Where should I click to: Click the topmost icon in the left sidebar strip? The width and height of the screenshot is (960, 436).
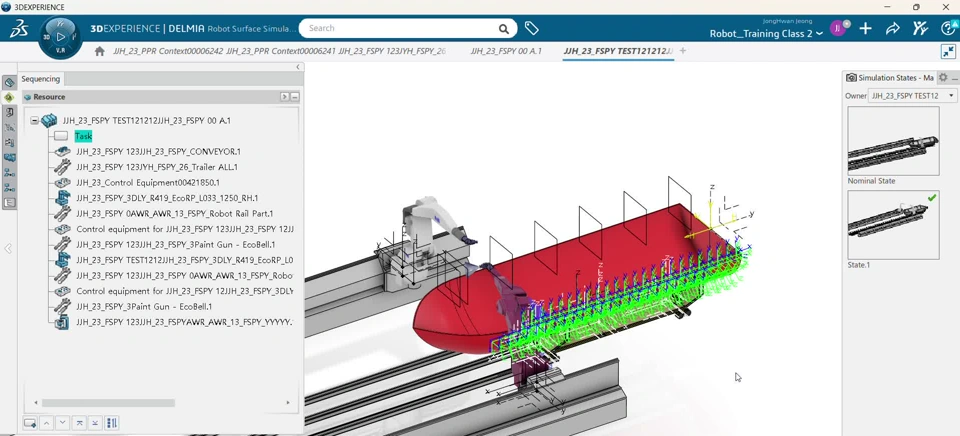[9, 82]
